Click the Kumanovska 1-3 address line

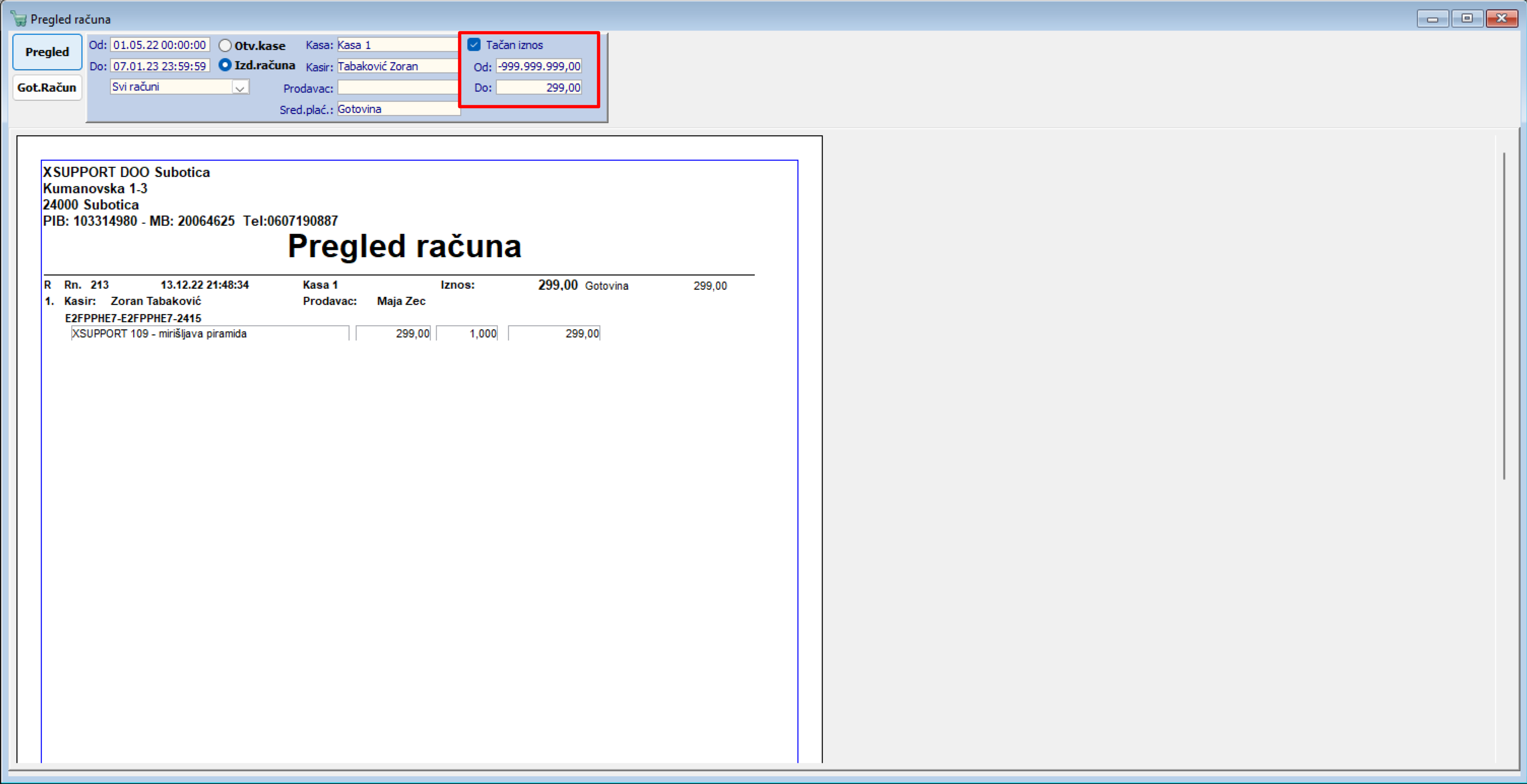tap(95, 188)
